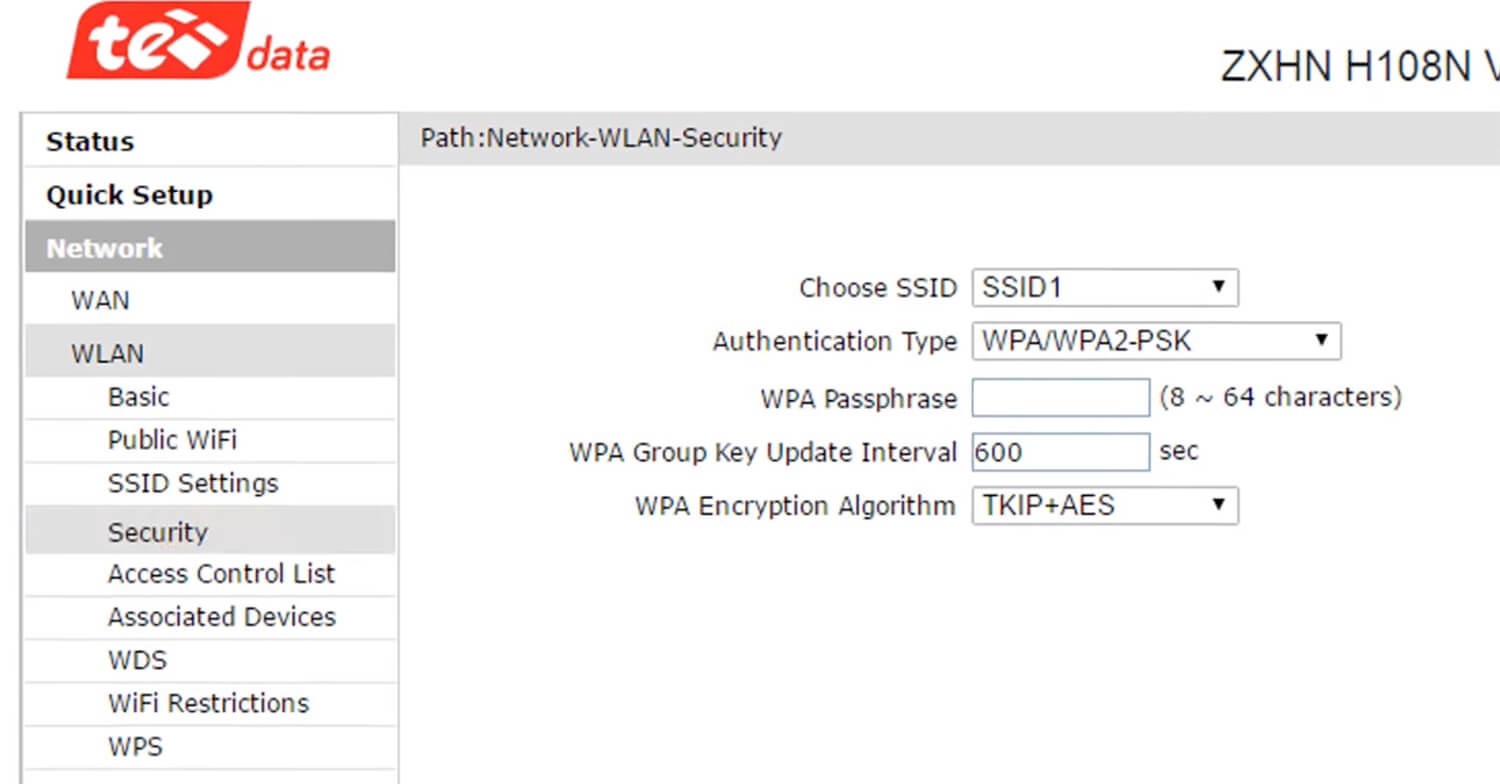1500x784 pixels.
Task: View Associated Devices page
Action: (x=221, y=617)
